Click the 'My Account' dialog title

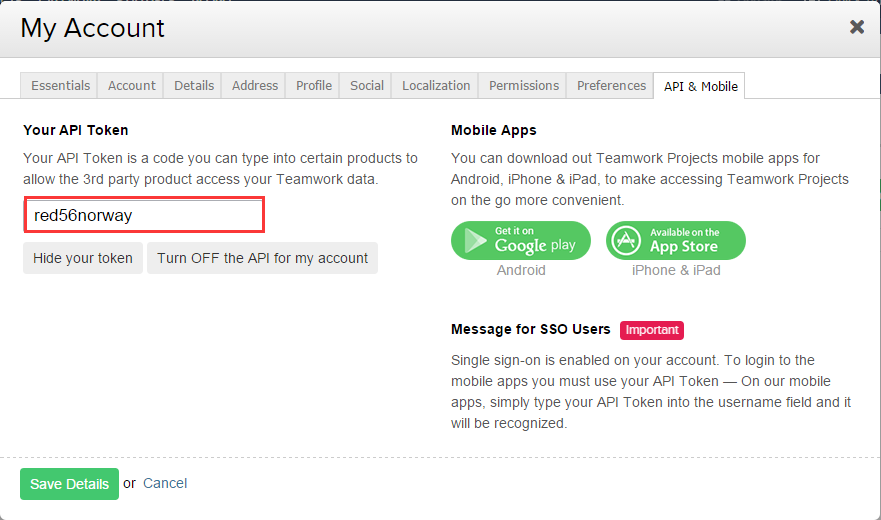[92, 28]
